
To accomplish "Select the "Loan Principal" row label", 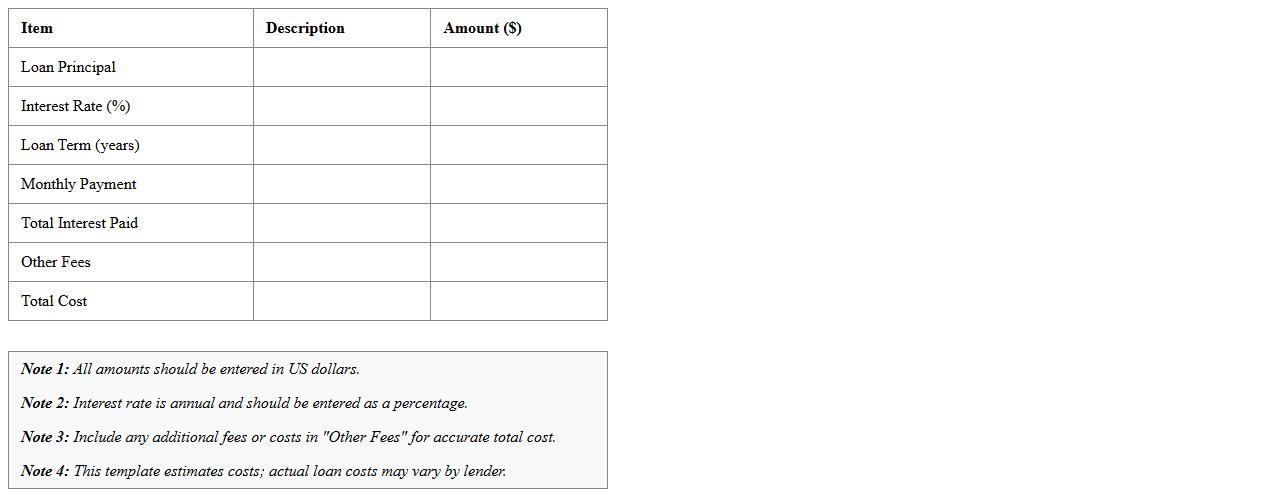I will pos(68,67).
